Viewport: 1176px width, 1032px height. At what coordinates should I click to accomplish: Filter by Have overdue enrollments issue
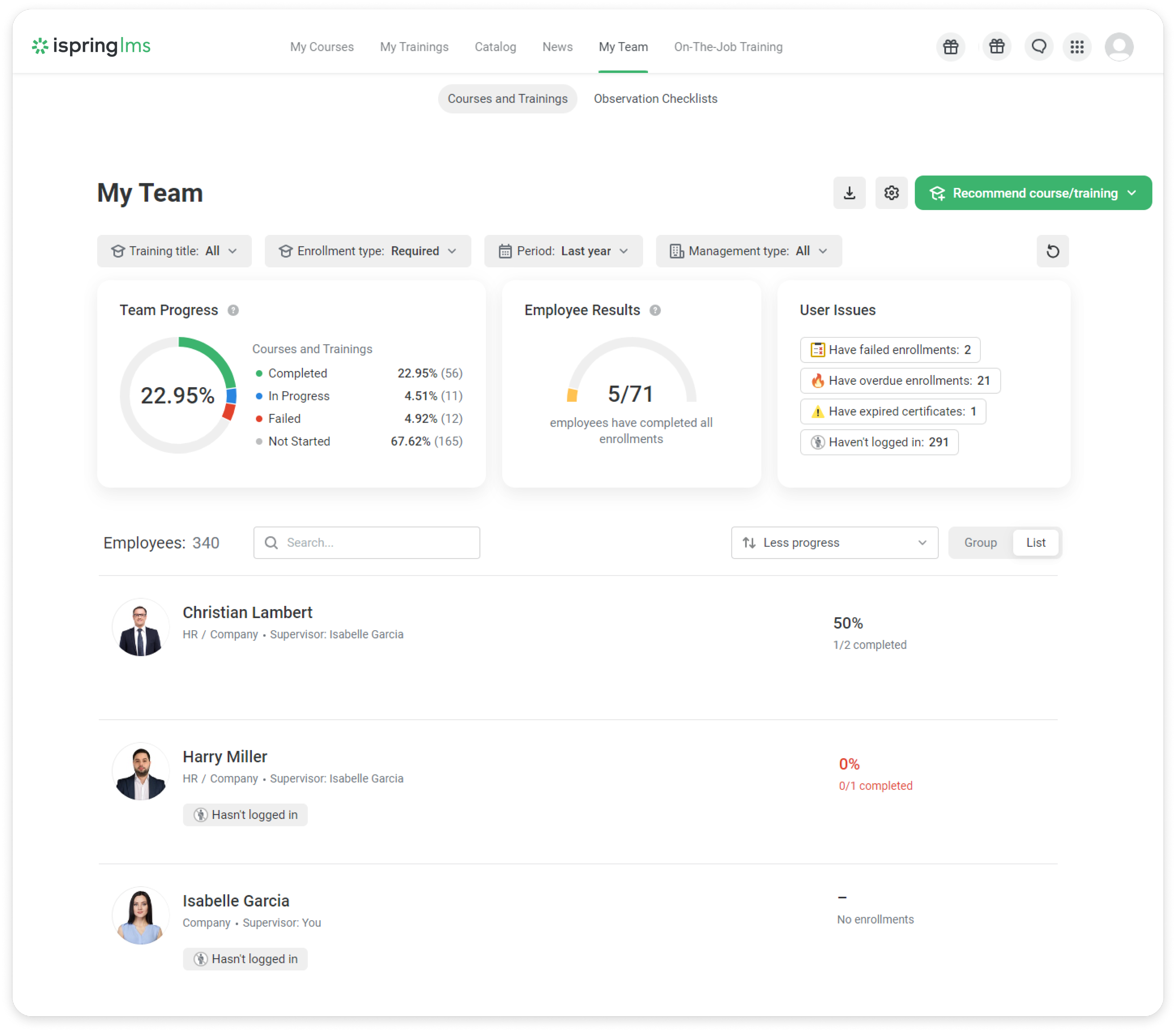(900, 380)
